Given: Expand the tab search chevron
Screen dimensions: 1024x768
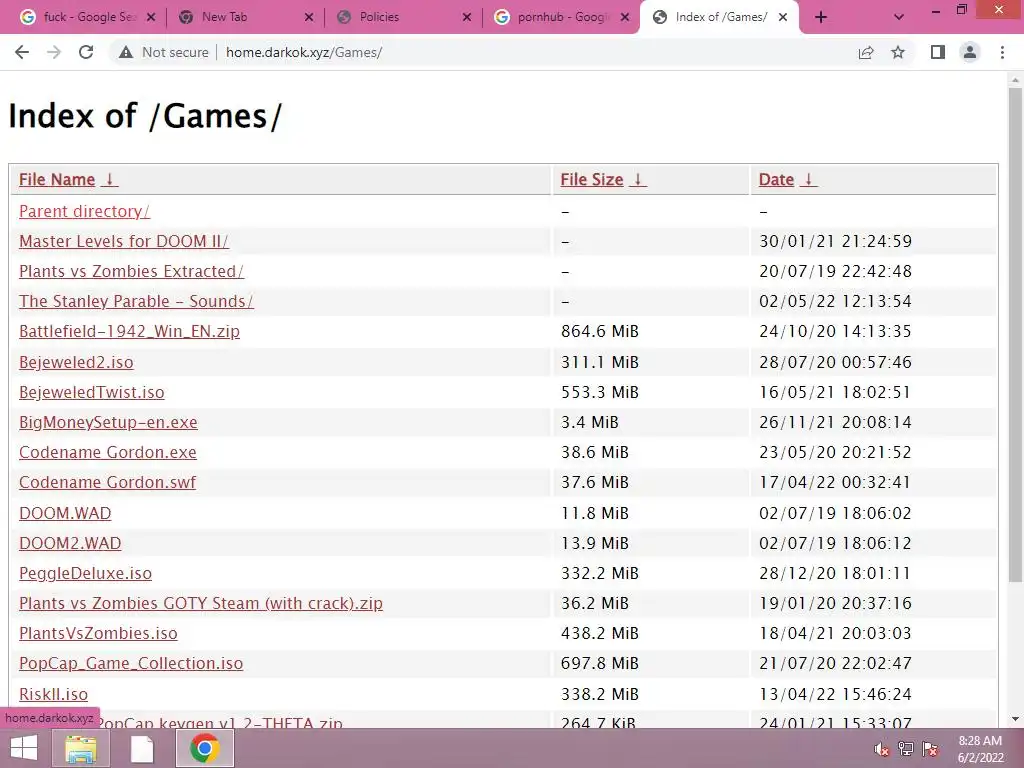Looking at the screenshot, I should (899, 18).
